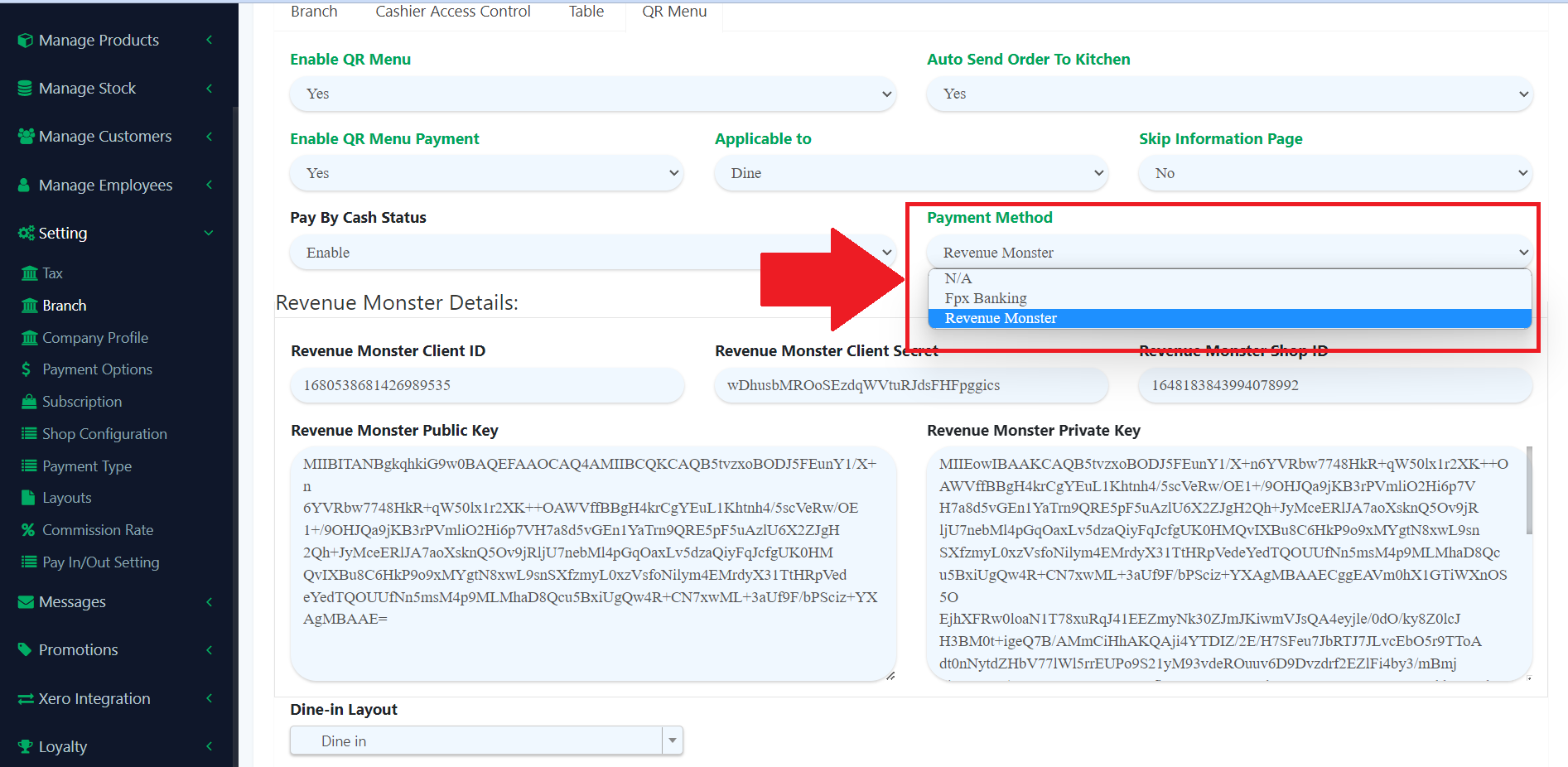Open the Table tab
The image size is (1568, 767).
pos(586,11)
